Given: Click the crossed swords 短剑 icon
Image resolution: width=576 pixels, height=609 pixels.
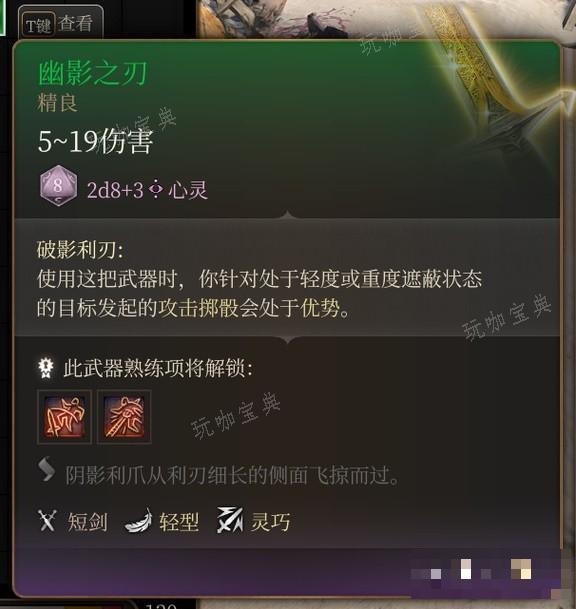Looking at the screenshot, I should 47,520.
